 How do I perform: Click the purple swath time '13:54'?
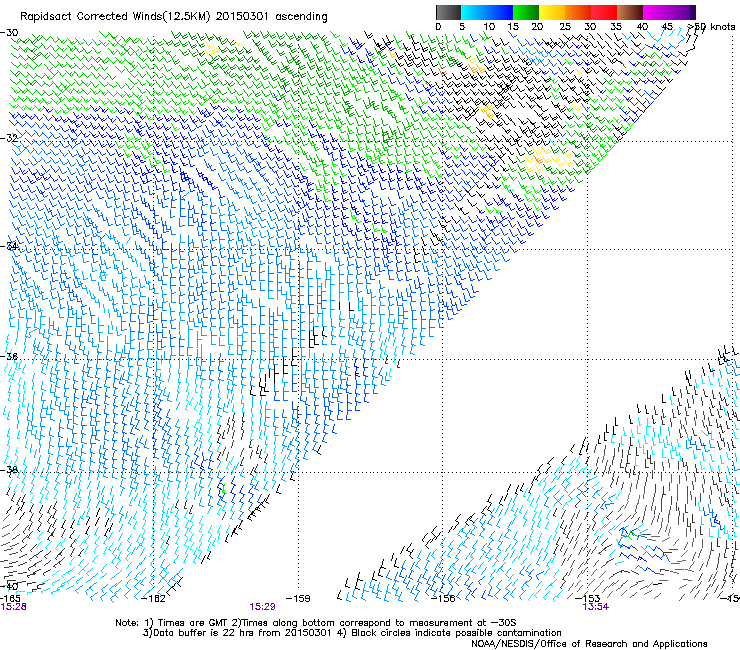click(x=596, y=607)
